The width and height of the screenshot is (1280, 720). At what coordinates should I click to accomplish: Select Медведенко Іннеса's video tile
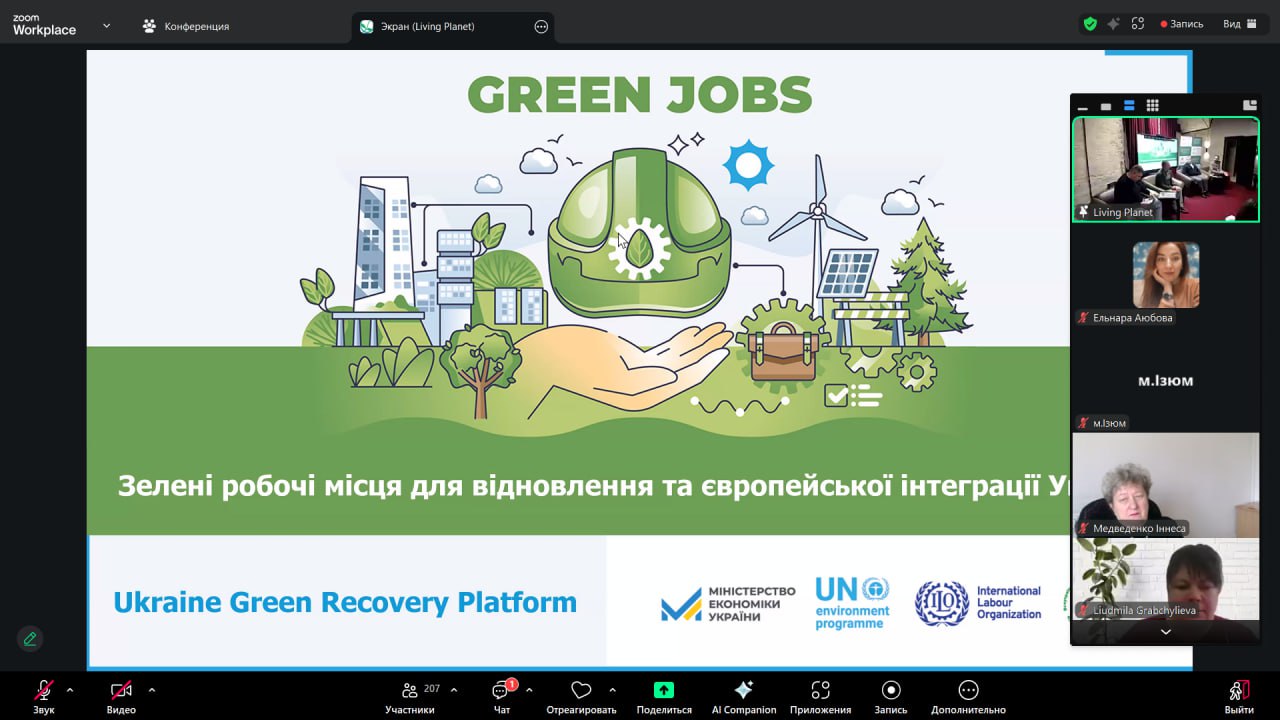1166,484
